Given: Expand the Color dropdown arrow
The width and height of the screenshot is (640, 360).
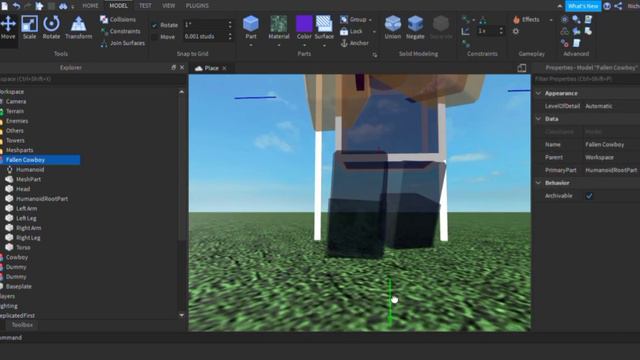Looking at the screenshot, I should coord(304,45).
